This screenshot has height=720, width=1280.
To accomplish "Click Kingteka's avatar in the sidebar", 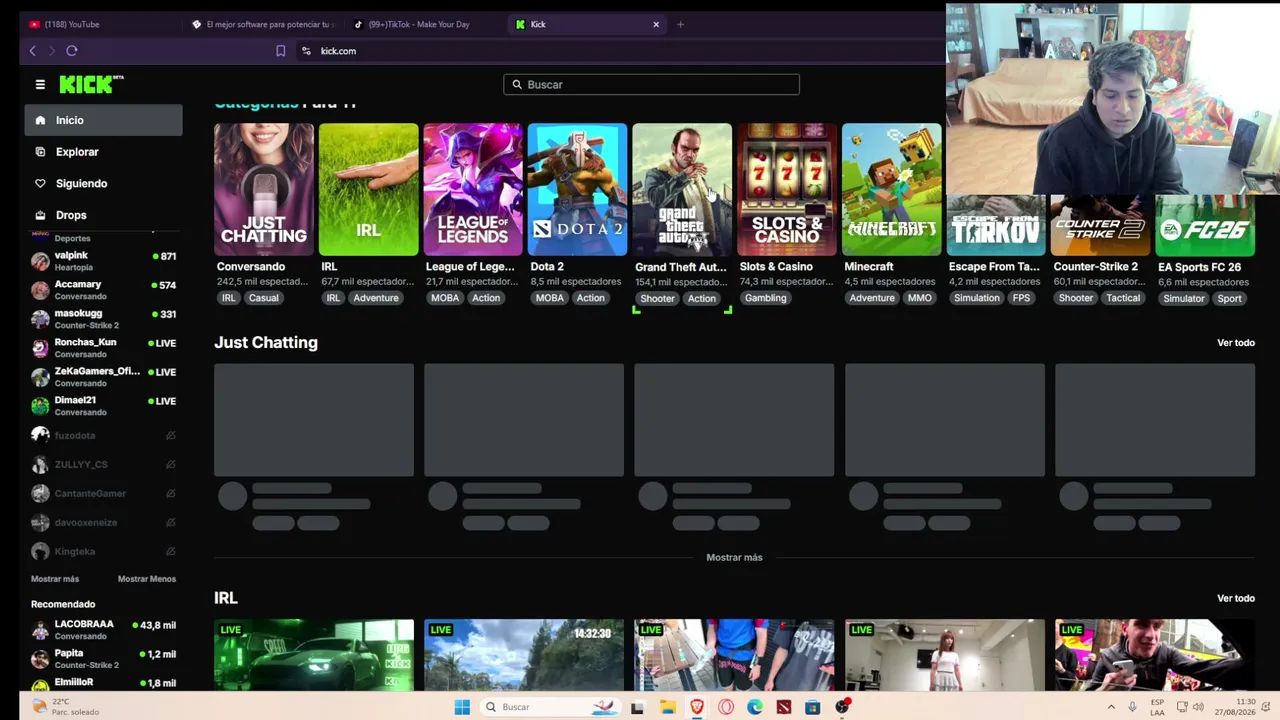I will (x=40, y=551).
